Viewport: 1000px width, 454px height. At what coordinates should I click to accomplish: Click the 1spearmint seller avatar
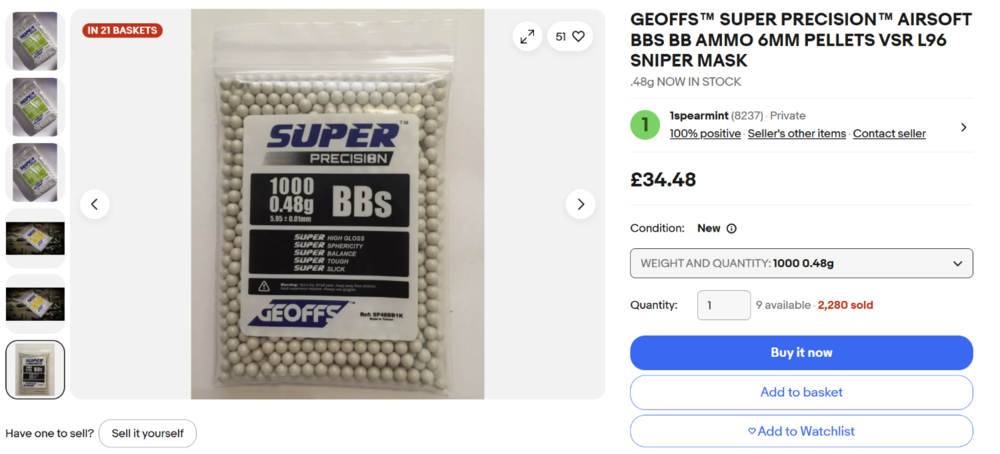645,125
